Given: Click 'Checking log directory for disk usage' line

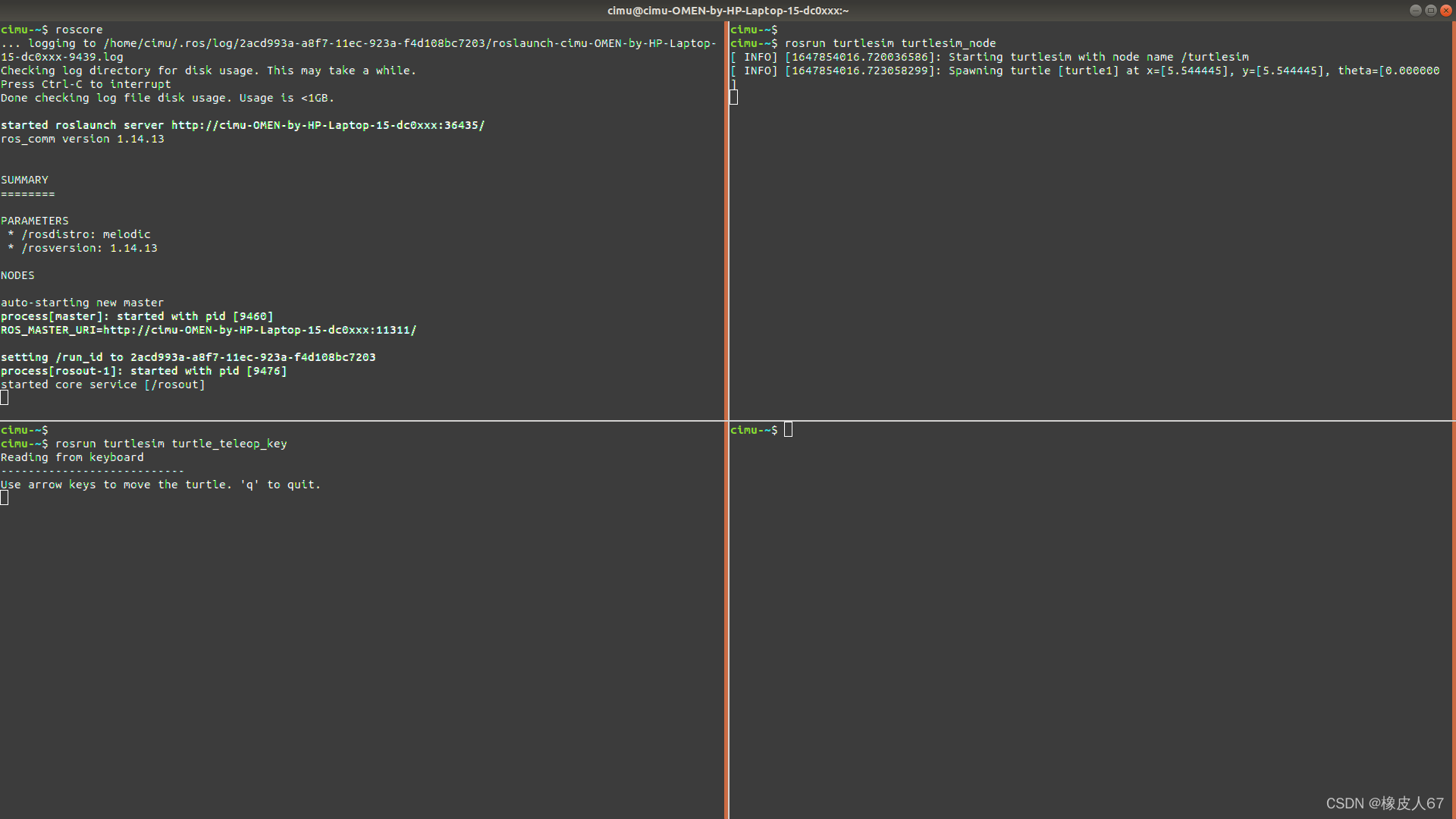Looking at the screenshot, I should pyautogui.click(x=209, y=71).
